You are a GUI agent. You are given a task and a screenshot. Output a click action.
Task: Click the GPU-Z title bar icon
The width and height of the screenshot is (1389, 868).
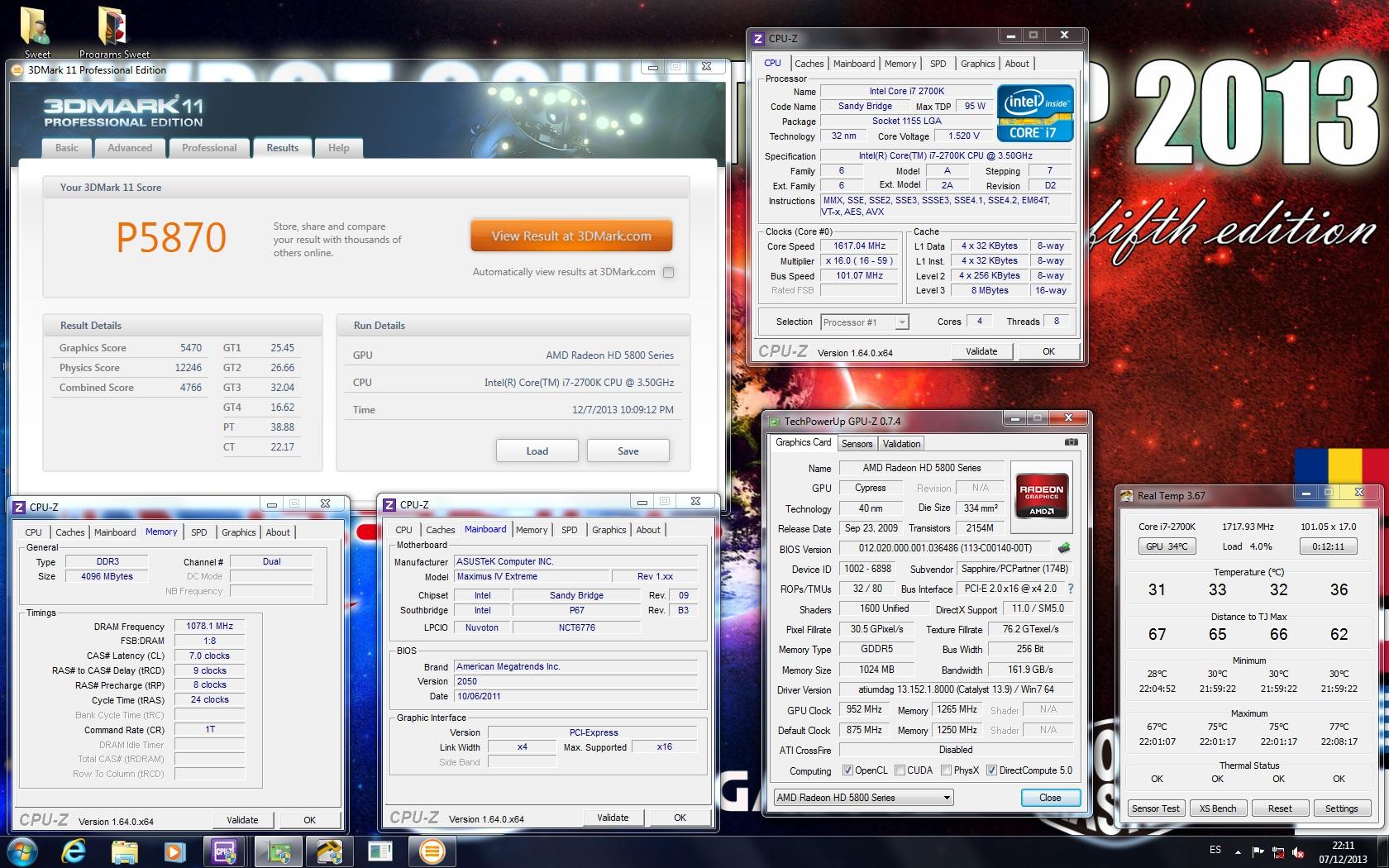(x=775, y=421)
